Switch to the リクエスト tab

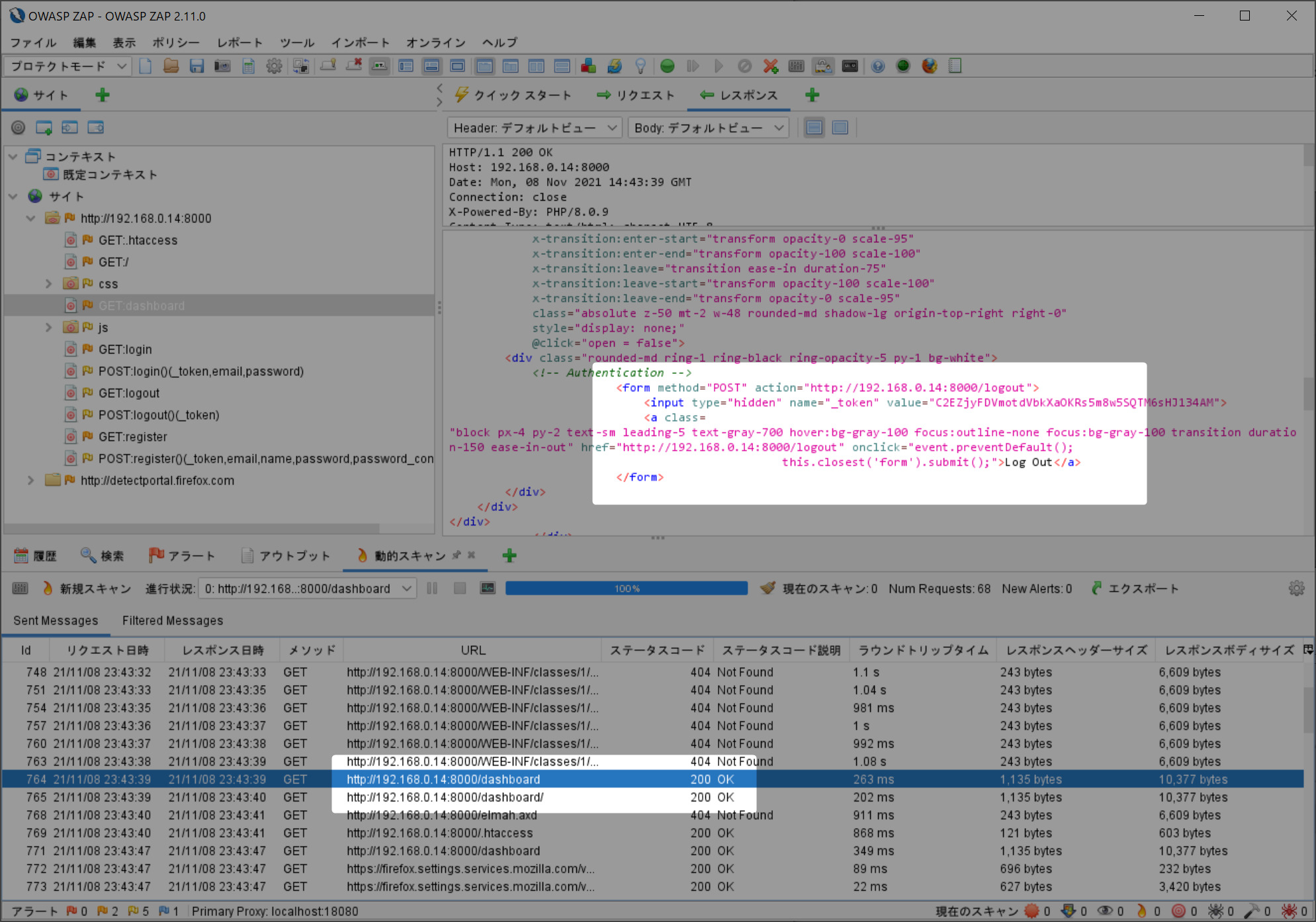click(x=635, y=95)
